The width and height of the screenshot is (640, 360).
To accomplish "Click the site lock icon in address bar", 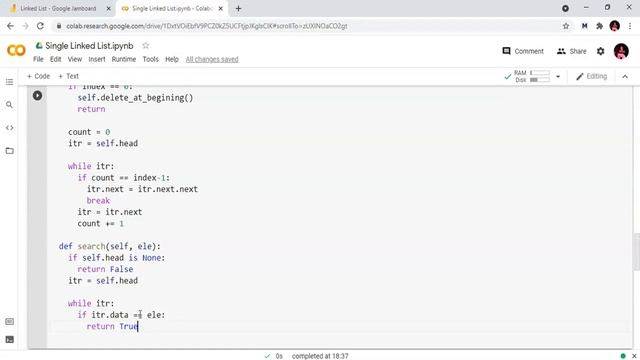I will click(x=59, y=26).
